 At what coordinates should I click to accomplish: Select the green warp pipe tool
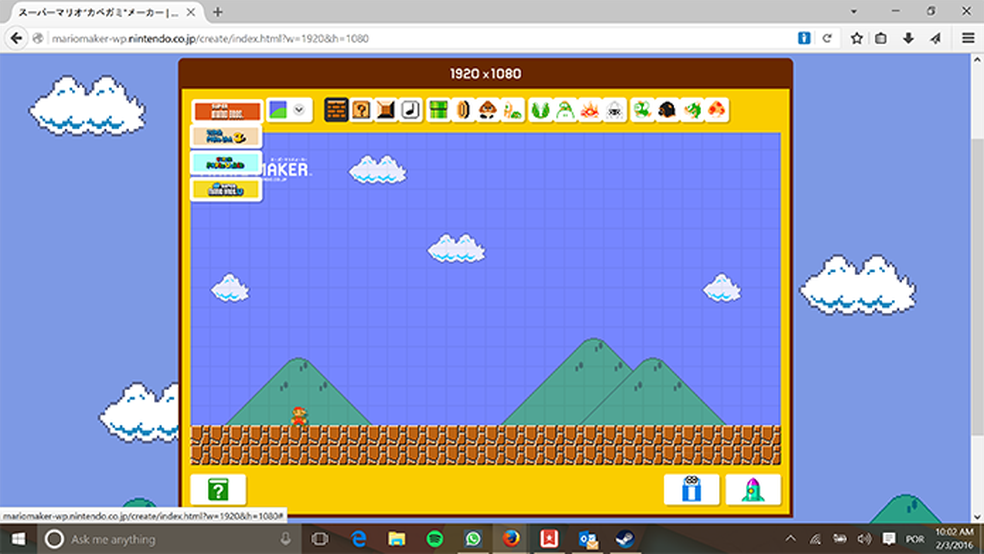click(x=439, y=110)
